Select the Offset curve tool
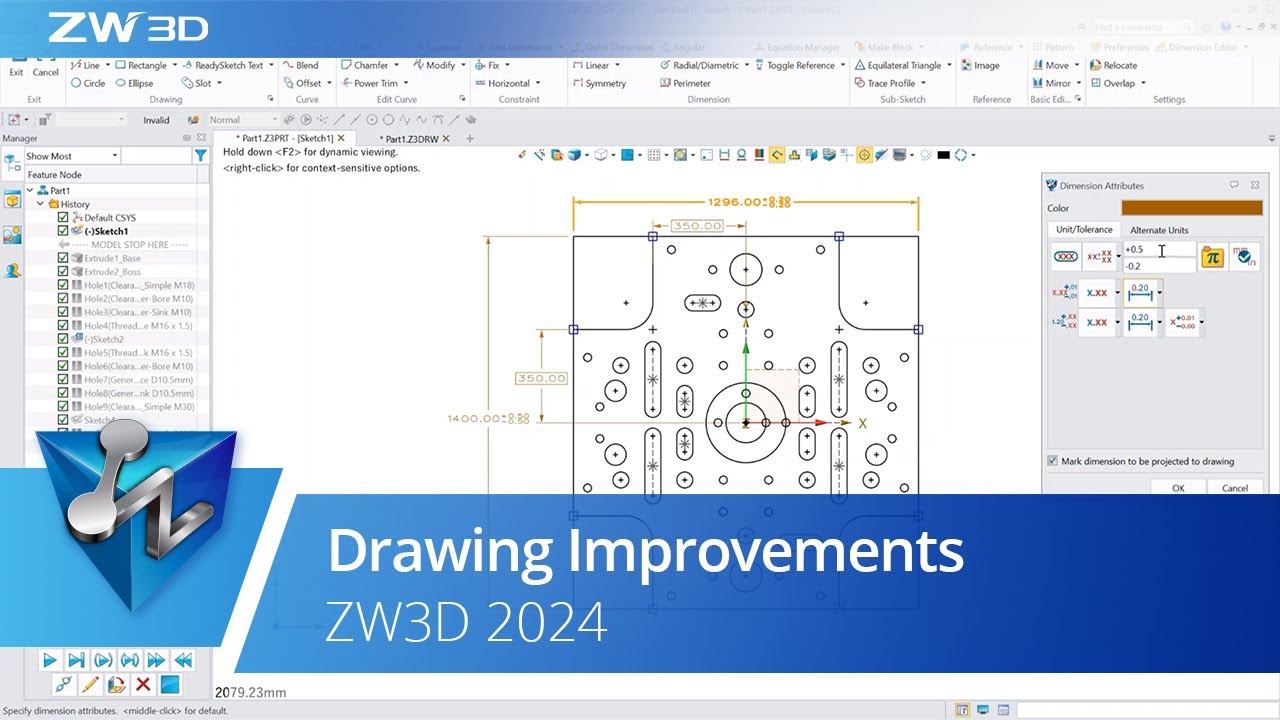 click(301, 83)
